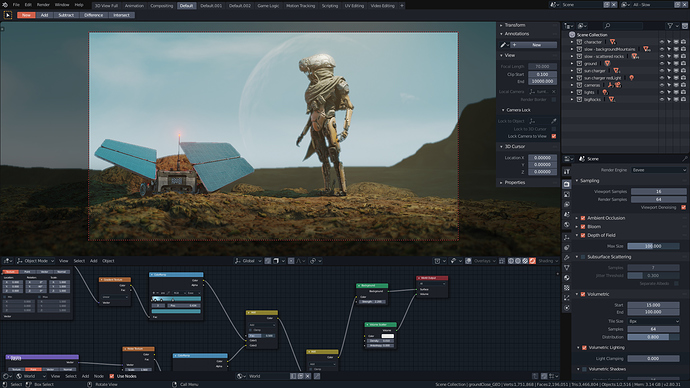Open the File menu
The height and width of the screenshot is (388, 690).
click(16, 5)
